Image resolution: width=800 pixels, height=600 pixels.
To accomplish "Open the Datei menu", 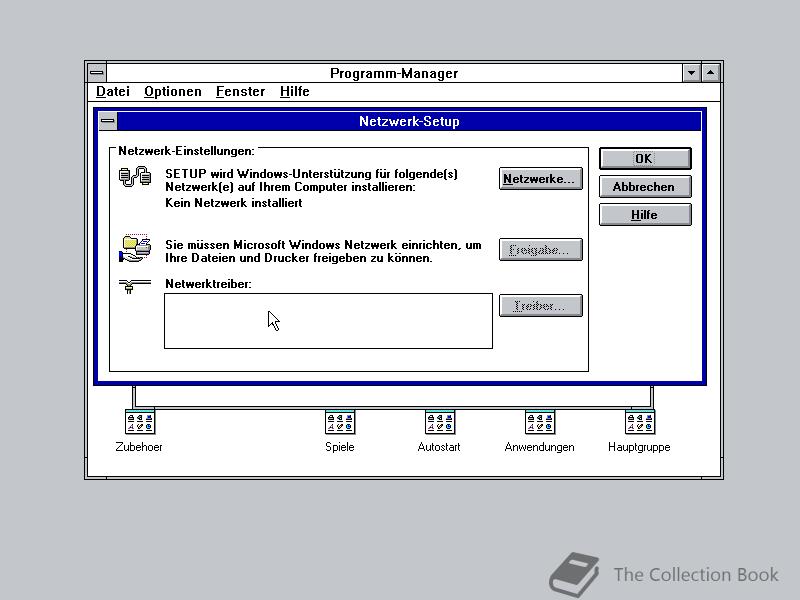I will click(113, 91).
